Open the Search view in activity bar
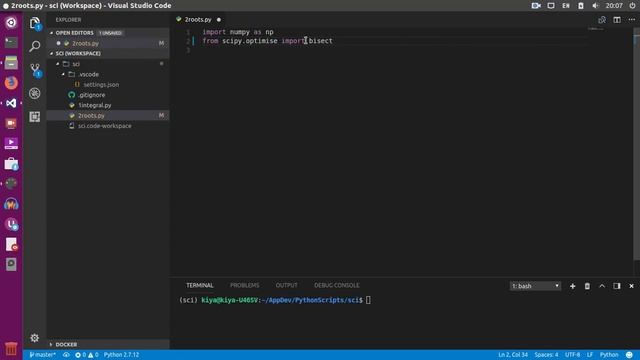Image resolution: width=640 pixels, height=360 pixels. [35, 46]
